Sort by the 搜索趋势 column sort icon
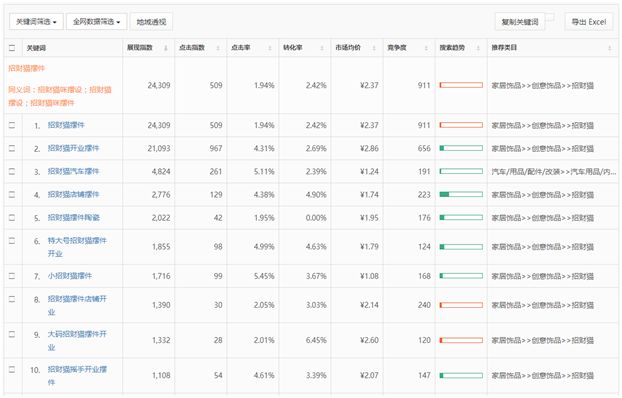 [478, 48]
